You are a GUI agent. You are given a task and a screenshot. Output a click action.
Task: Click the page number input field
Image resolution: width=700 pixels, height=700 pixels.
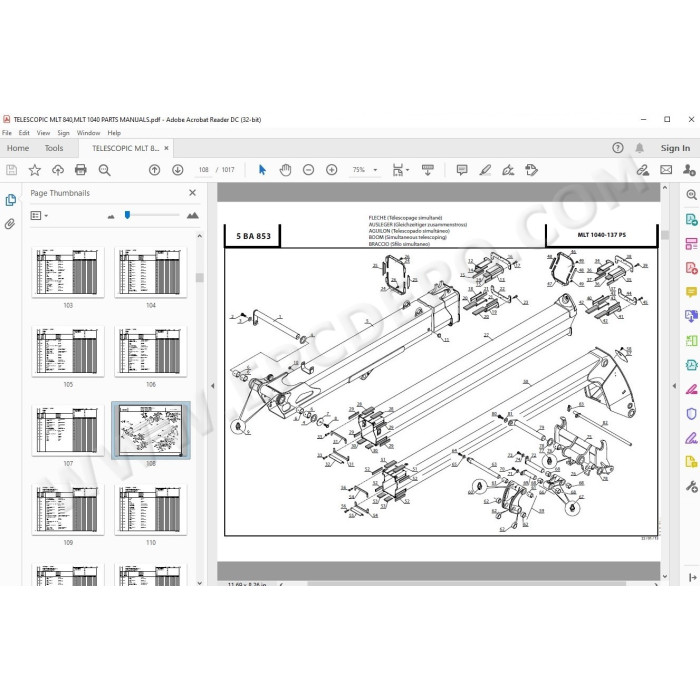click(204, 170)
